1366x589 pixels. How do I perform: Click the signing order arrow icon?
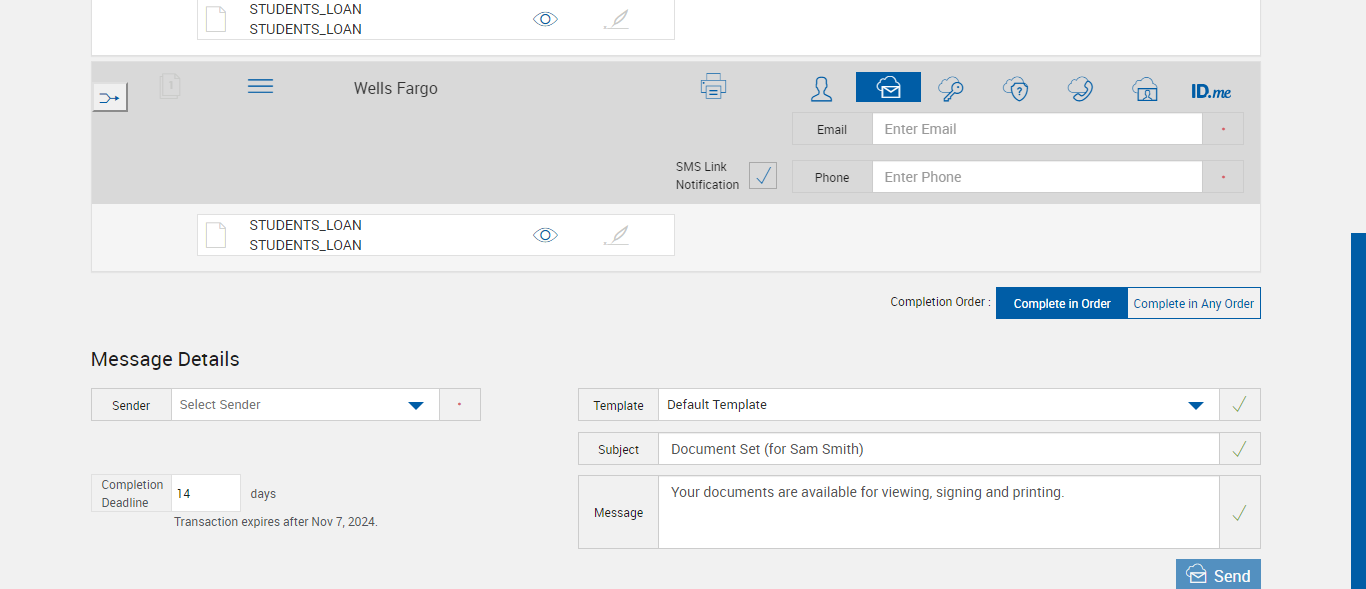click(x=110, y=98)
